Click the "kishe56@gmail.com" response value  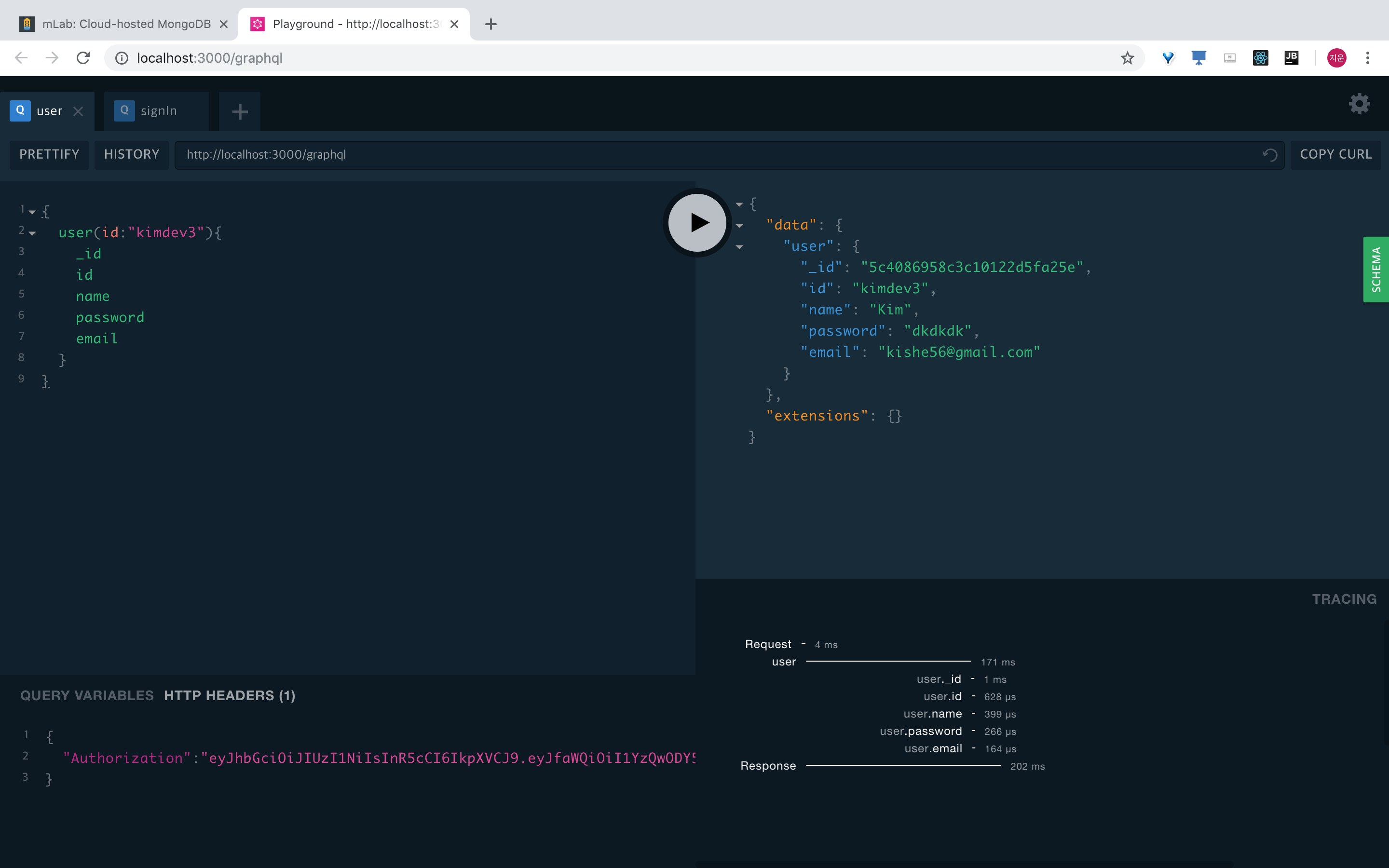(958, 352)
